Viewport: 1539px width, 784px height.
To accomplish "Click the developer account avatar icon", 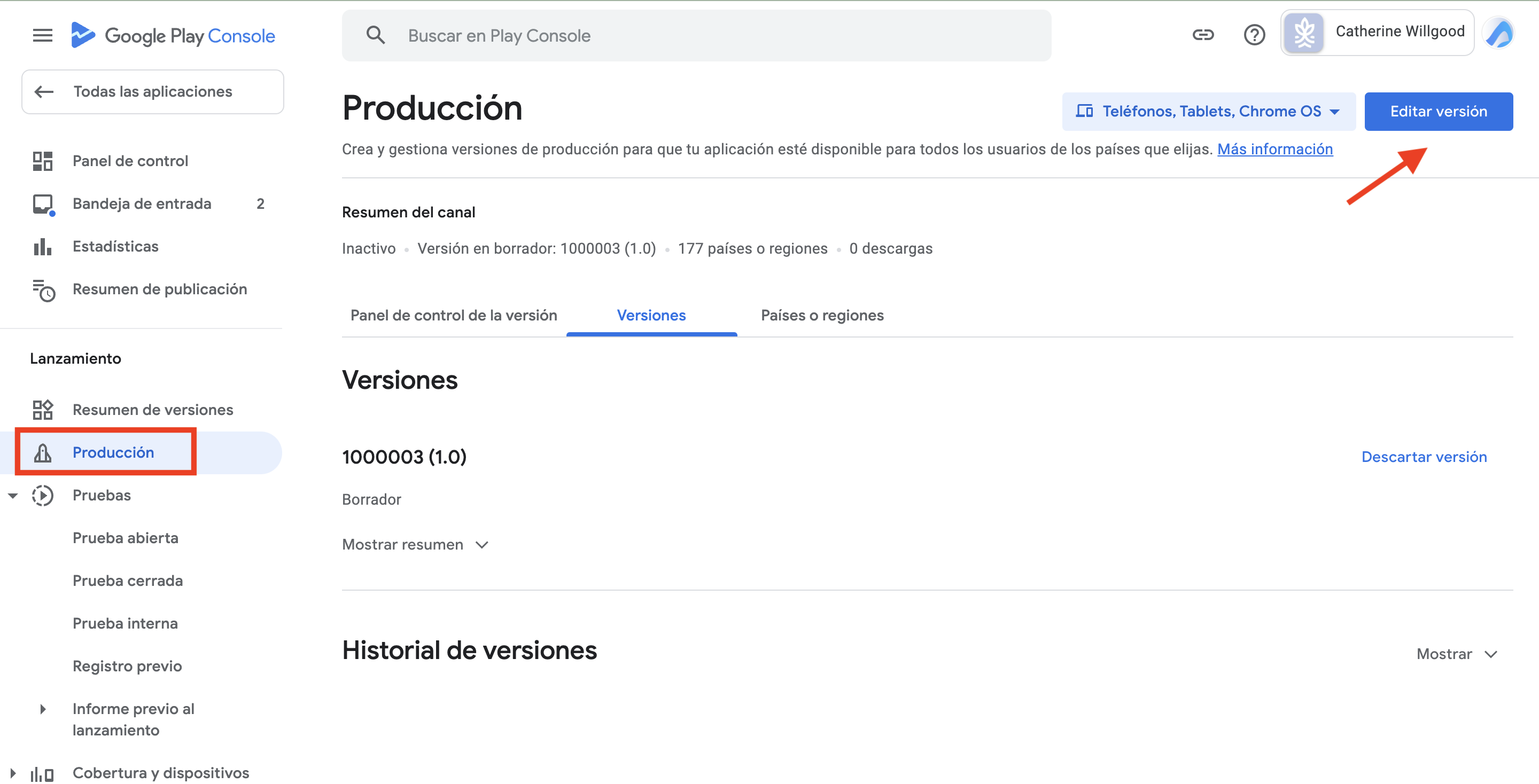I will coord(1304,34).
